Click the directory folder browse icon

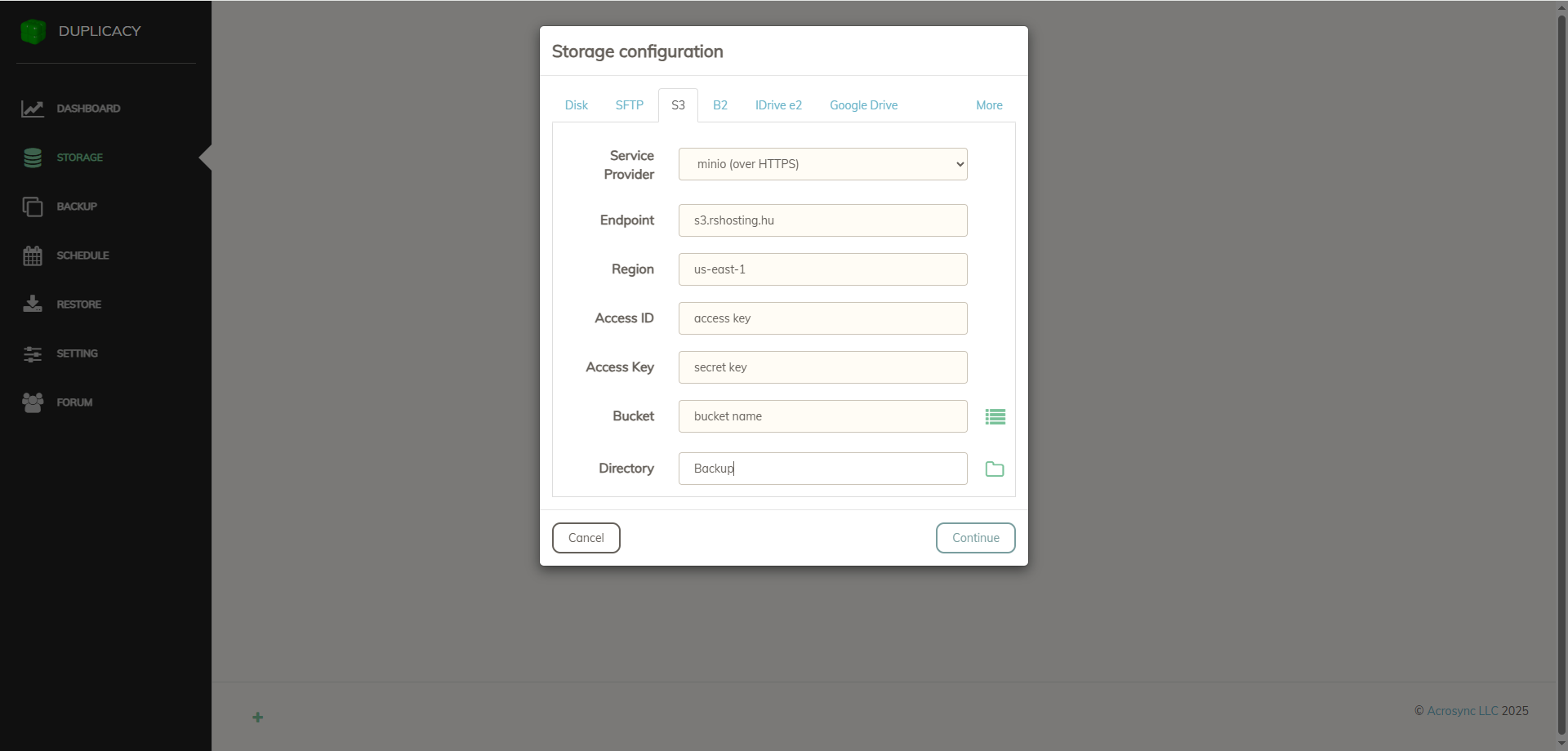[995, 469]
